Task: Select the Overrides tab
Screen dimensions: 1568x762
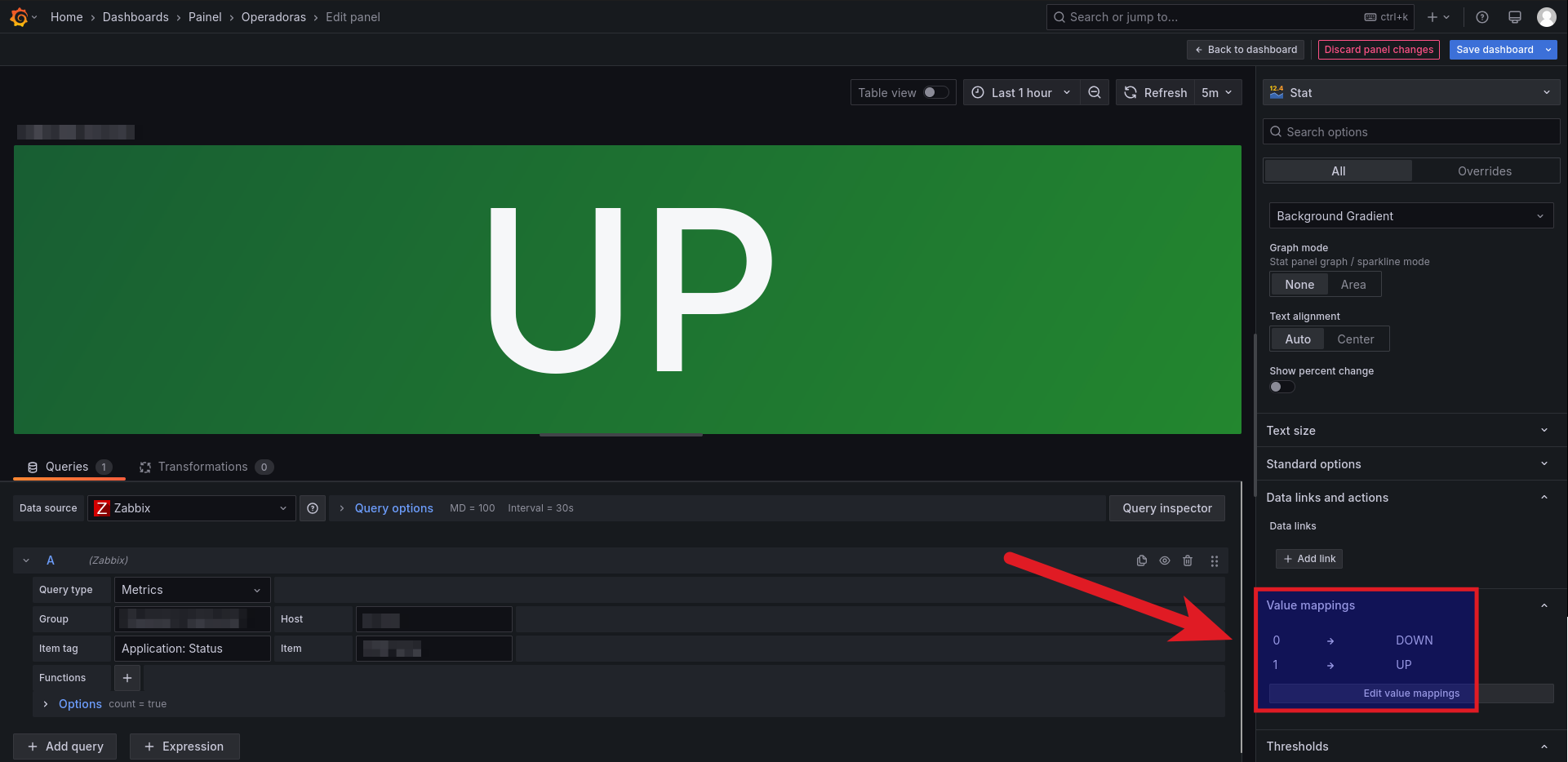Action: pyautogui.click(x=1484, y=171)
